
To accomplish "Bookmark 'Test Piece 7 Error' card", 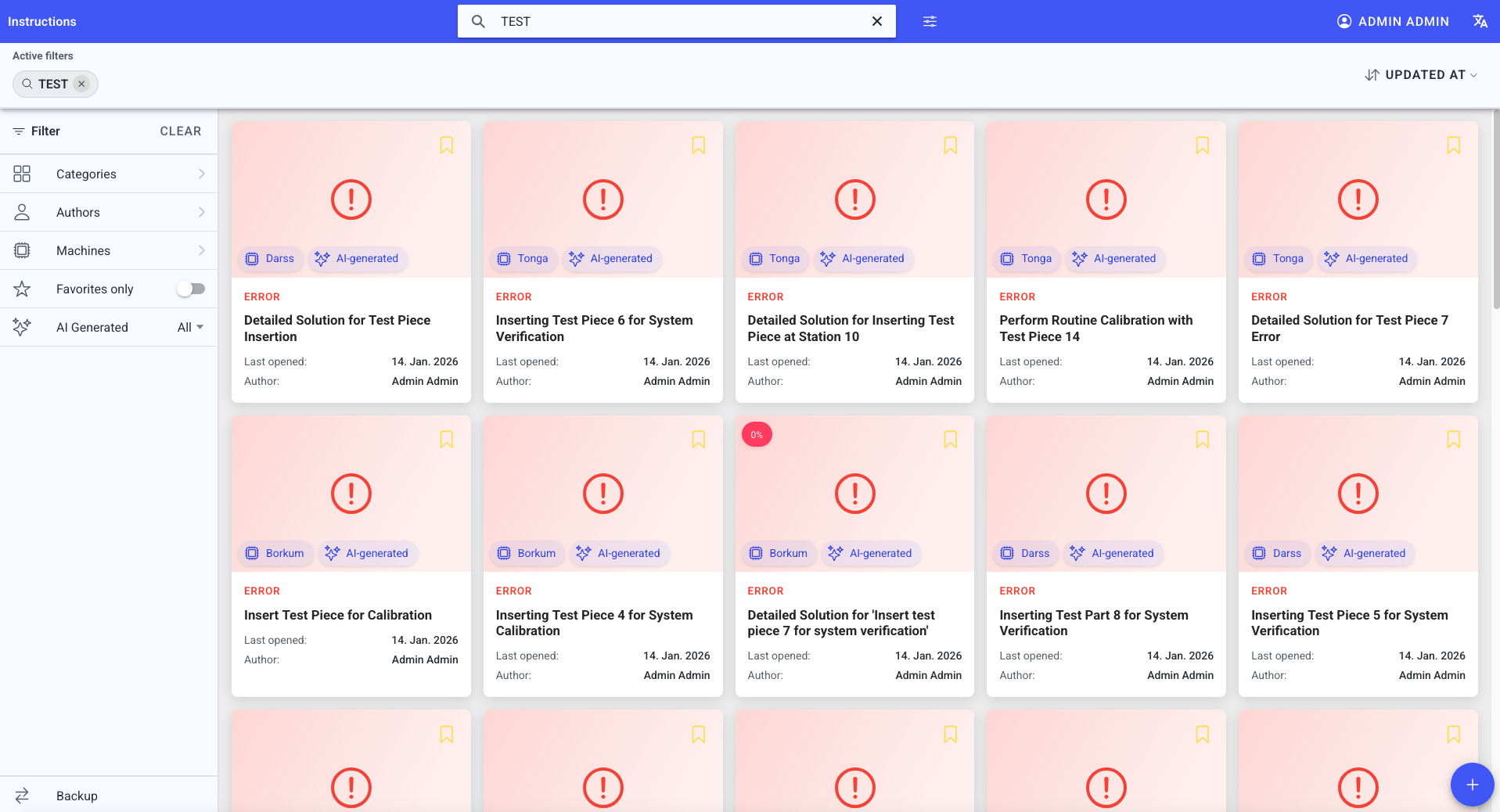I will (x=1454, y=145).
